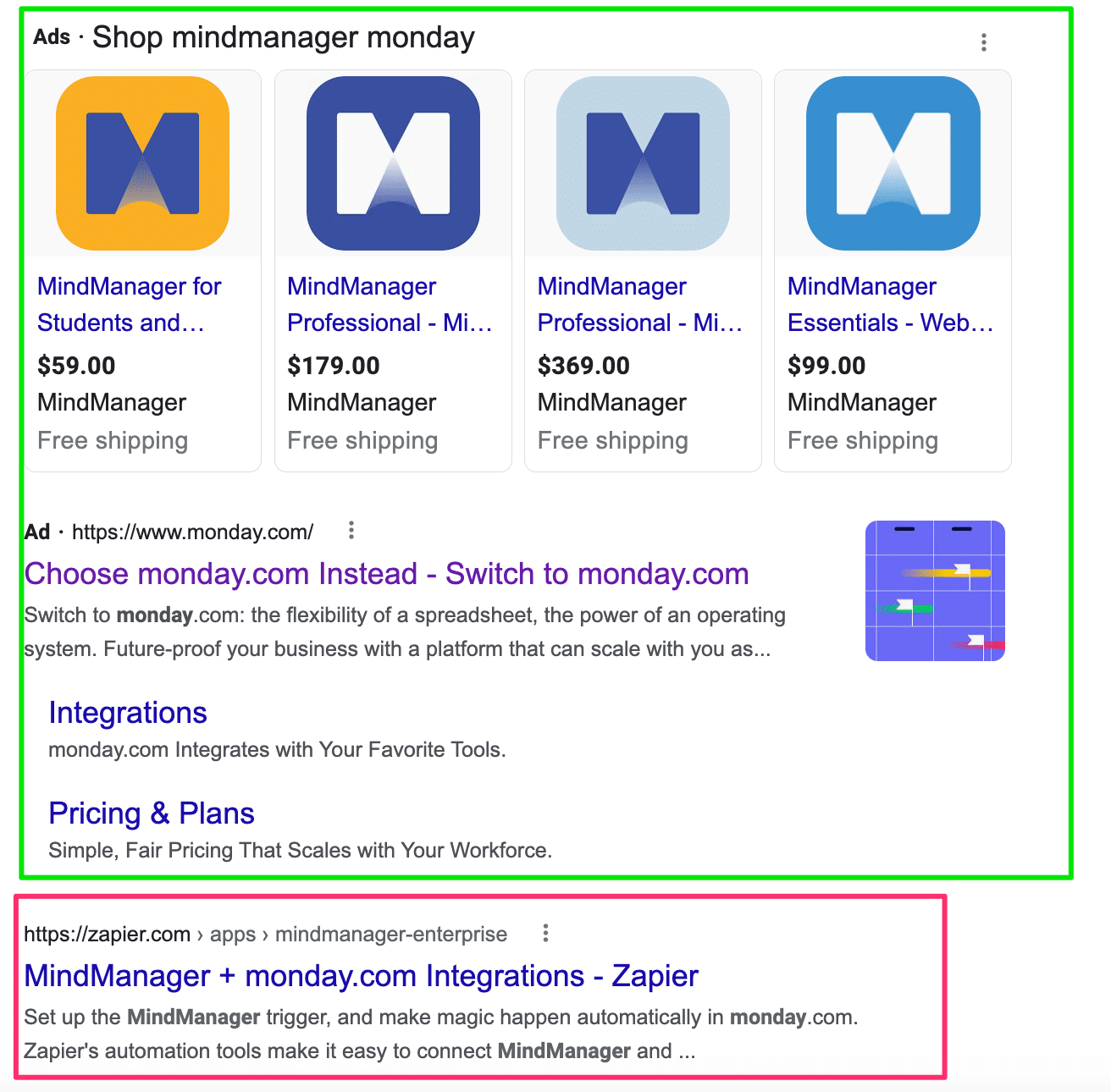Click the zapier.com breadcrumb URL

click(x=266, y=934)
